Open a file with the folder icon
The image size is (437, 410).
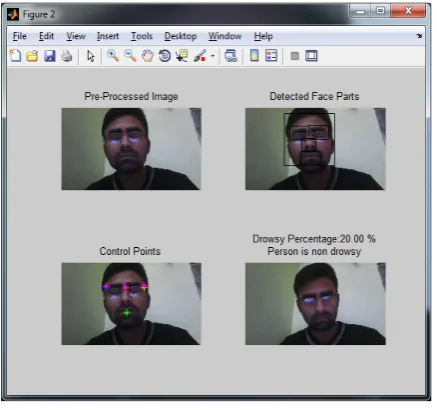click(32, 56)
